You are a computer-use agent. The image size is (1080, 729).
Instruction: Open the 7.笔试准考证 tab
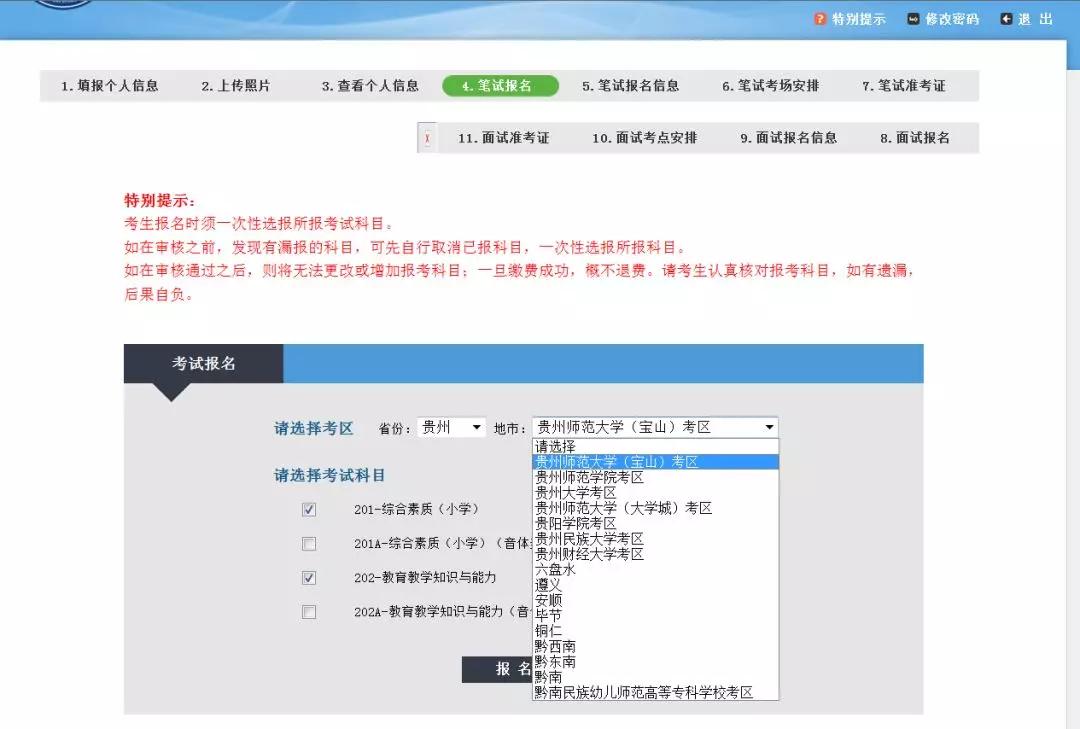tap(909, 85)
